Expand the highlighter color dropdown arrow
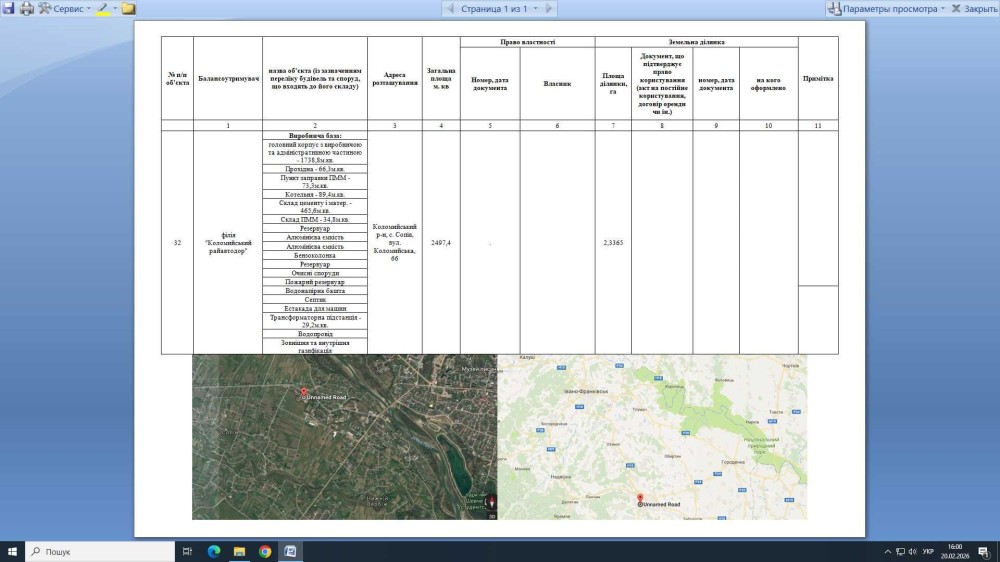1000x562 pixels. (x=115, y=8)
